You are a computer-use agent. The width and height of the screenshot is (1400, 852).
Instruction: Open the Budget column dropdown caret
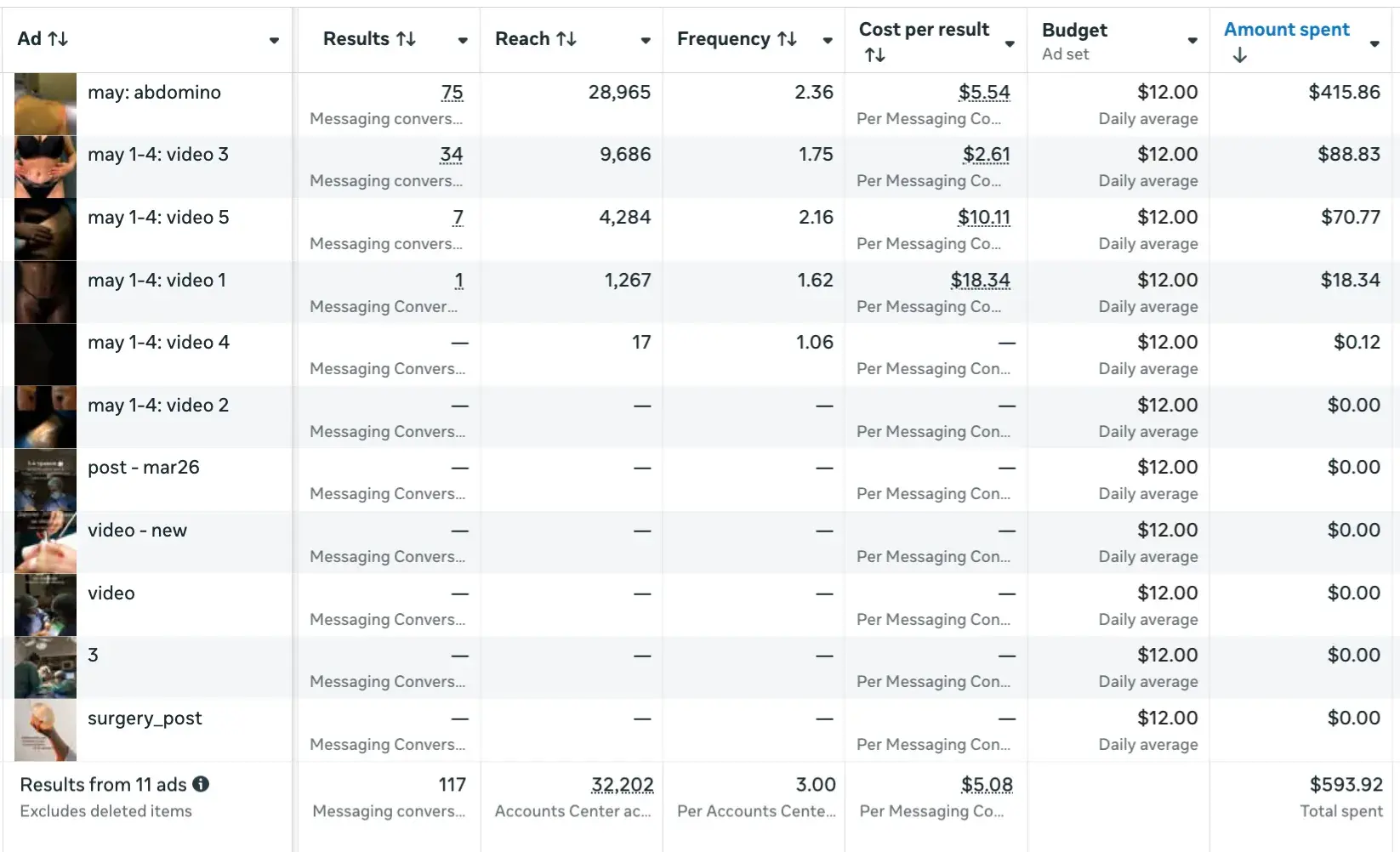pyautogui.click(x=1192, y=40)
